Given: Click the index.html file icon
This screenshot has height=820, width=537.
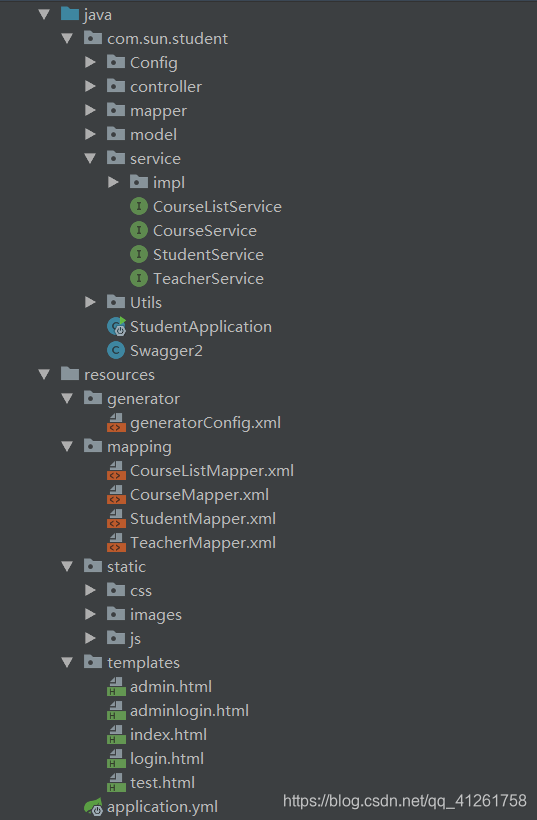Looking at the screenshot, I should click(x=116, y=735).
